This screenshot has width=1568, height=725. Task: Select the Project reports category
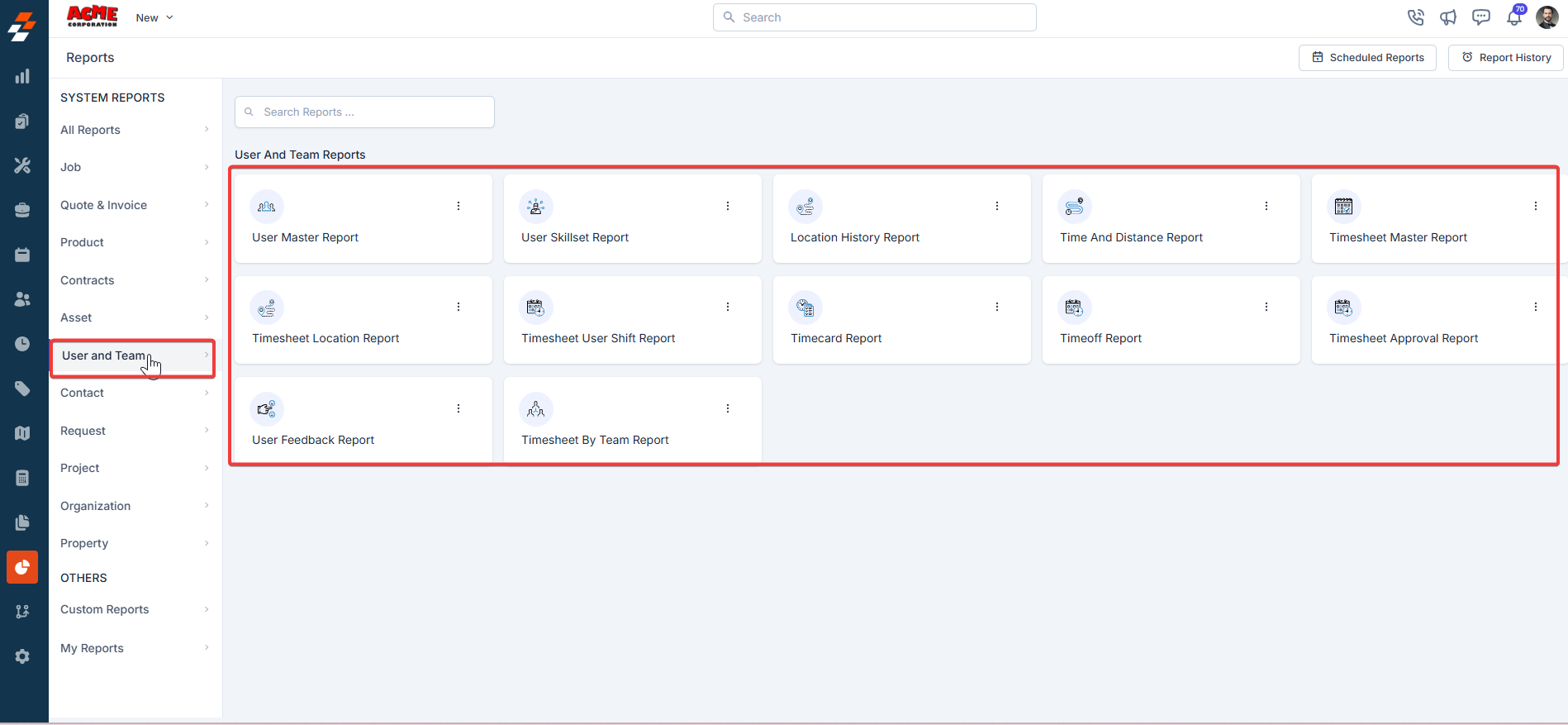(x=135, y=468)
